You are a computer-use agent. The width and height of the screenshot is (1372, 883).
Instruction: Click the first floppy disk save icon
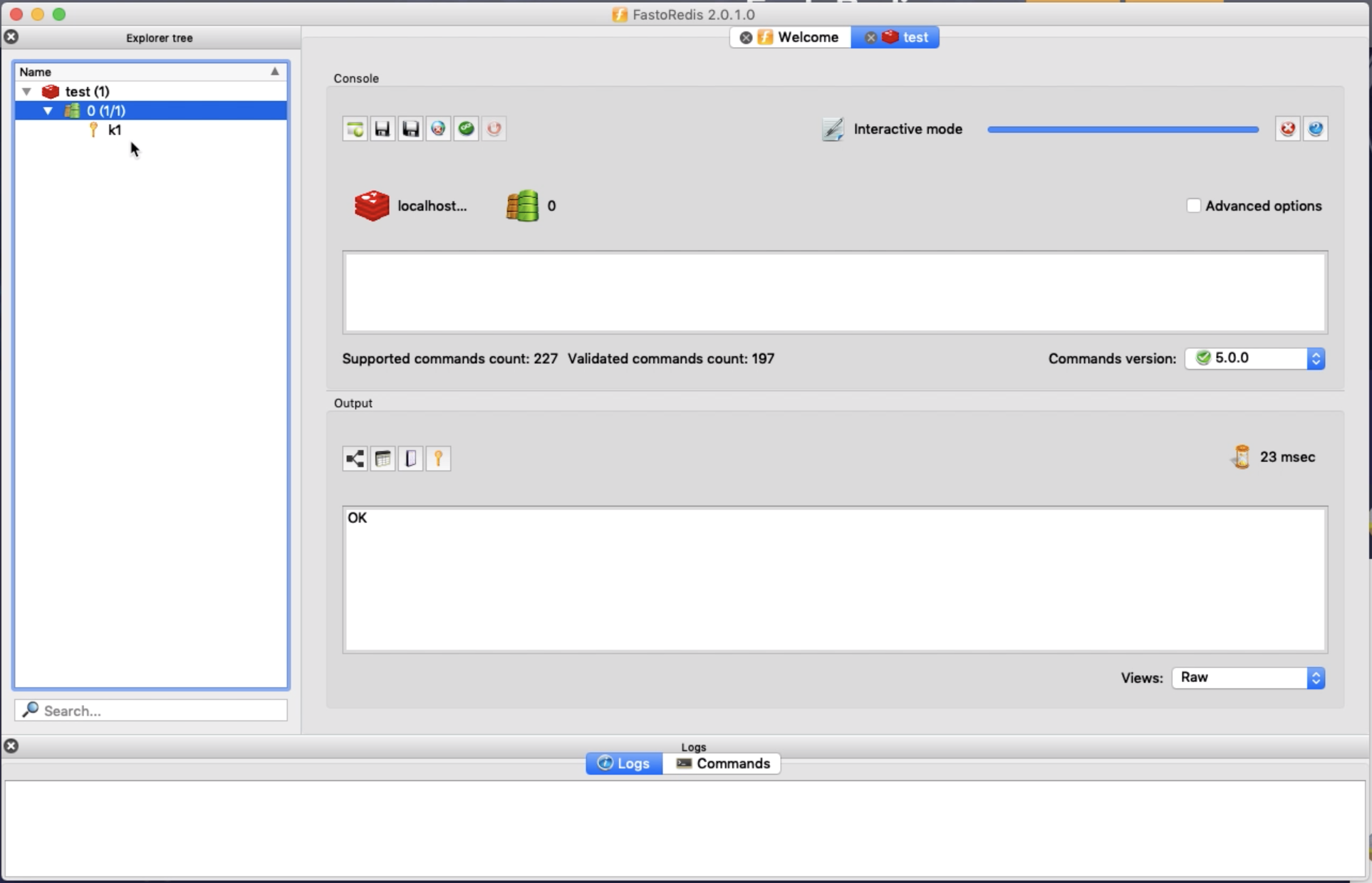[383, 129]
